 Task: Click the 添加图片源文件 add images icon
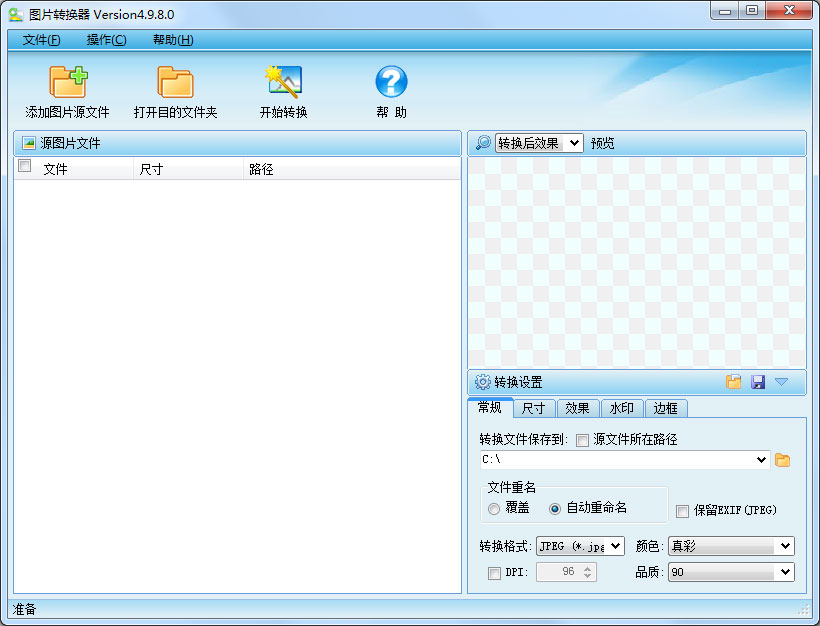pos(67,82)
